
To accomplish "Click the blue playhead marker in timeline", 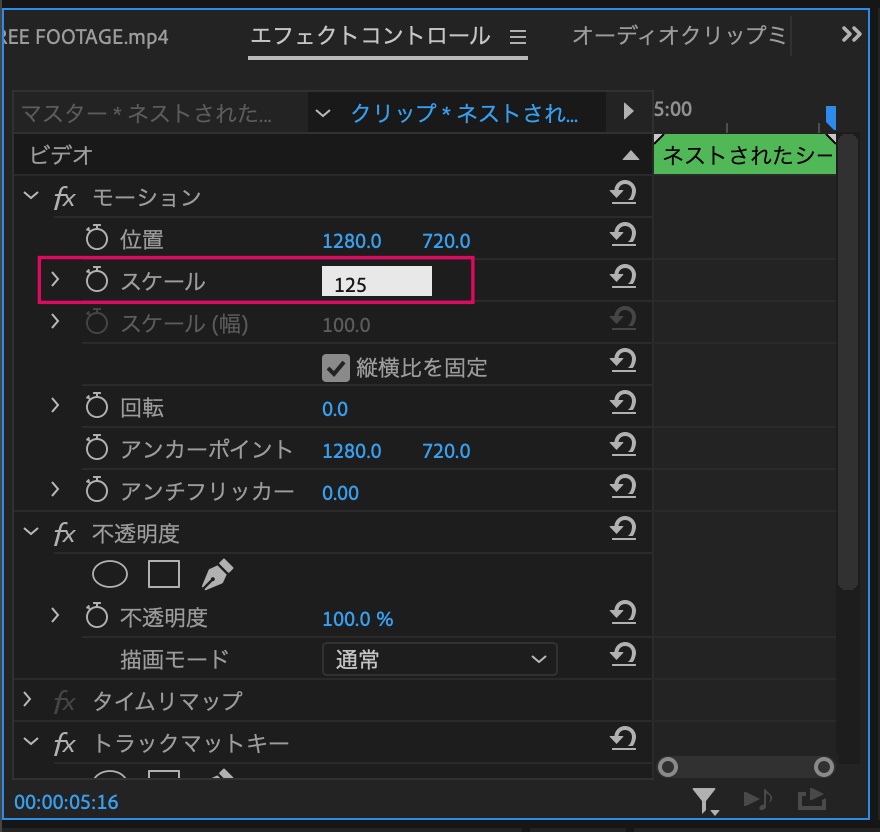I will coord(831,117).
